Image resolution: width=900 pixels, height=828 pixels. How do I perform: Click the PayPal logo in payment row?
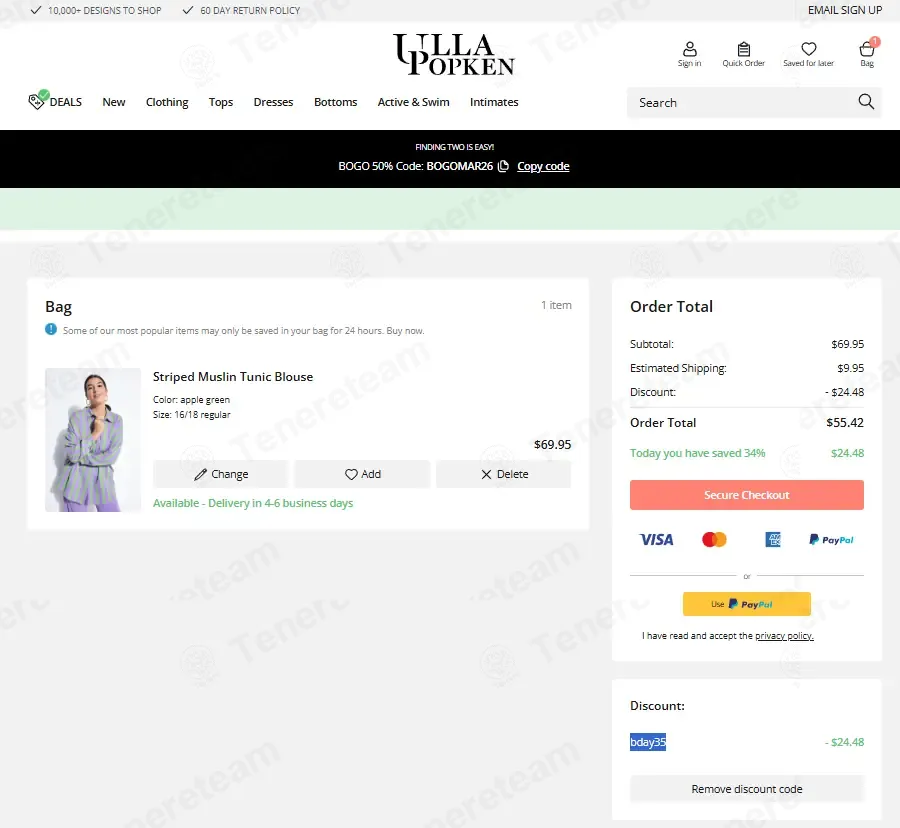[x=831, y=539]
